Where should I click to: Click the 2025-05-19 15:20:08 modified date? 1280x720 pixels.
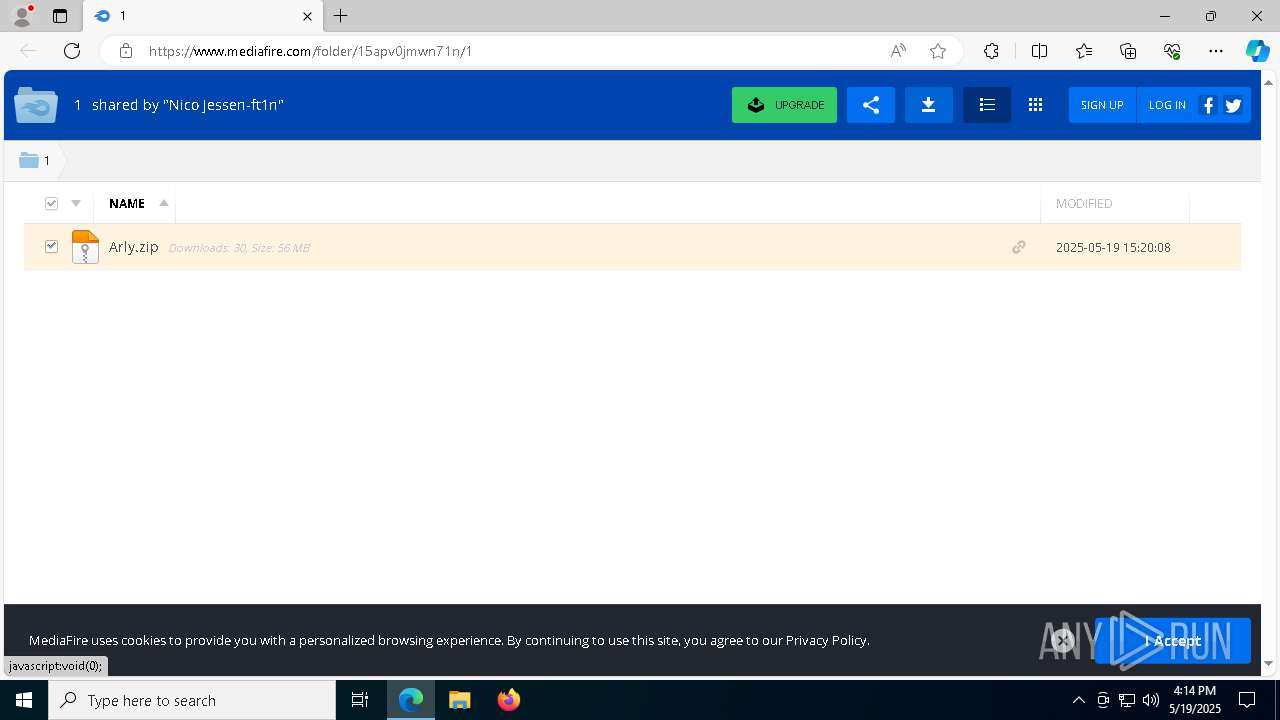[1113, 247]
